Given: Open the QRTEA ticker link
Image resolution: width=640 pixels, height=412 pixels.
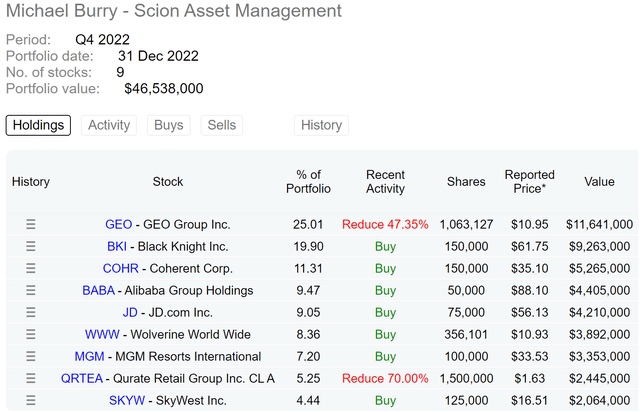Looking at the screenshot, I should tap(82, 379).
